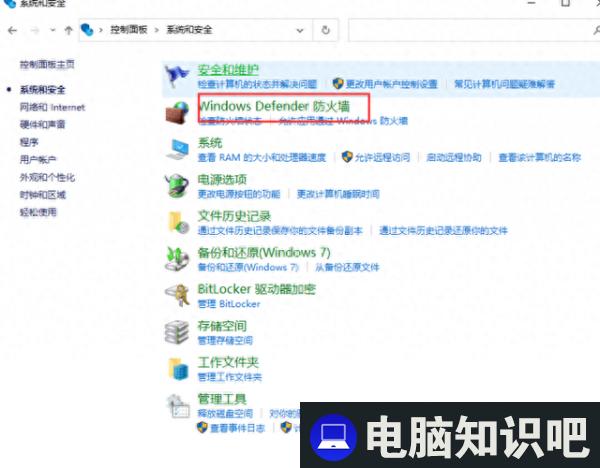Click 释放磁盘空间
Image resolution: width=600 pixels, height=468 pixels.
[225, 414]
